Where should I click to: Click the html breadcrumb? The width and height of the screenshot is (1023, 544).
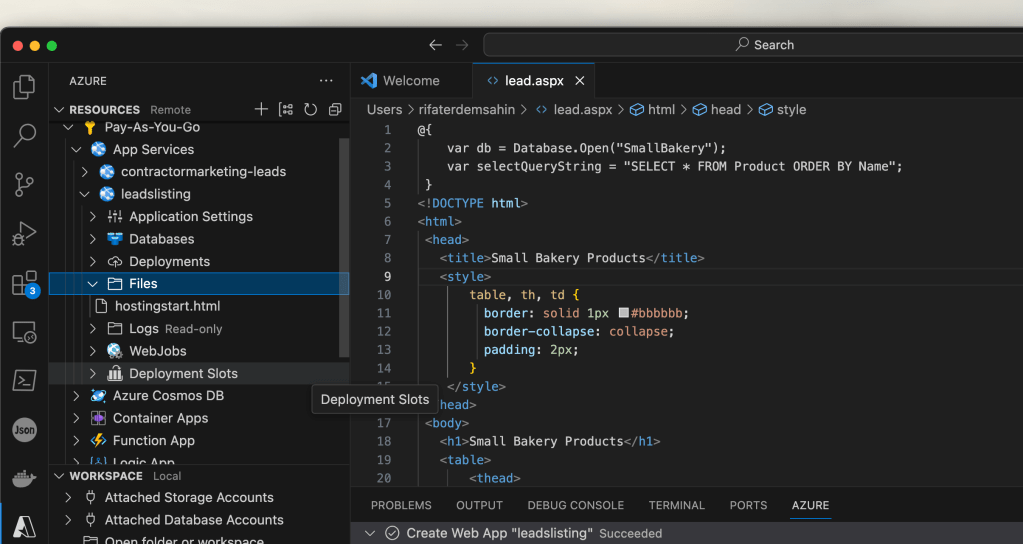pos(652,110)
